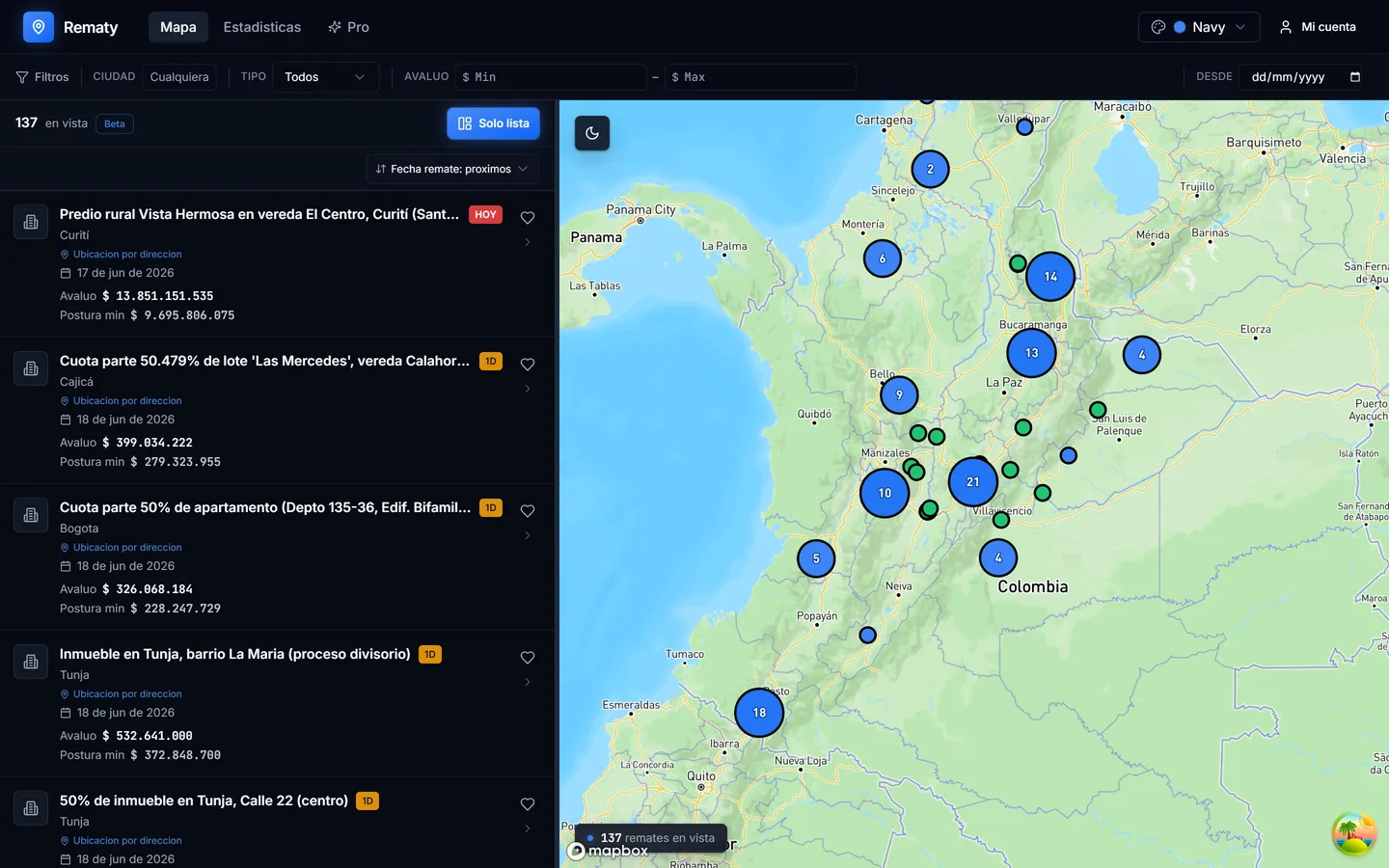Favorite the Tunja La Maria listing
This screenshot has height=868, width=1389.
coord(528,658)
